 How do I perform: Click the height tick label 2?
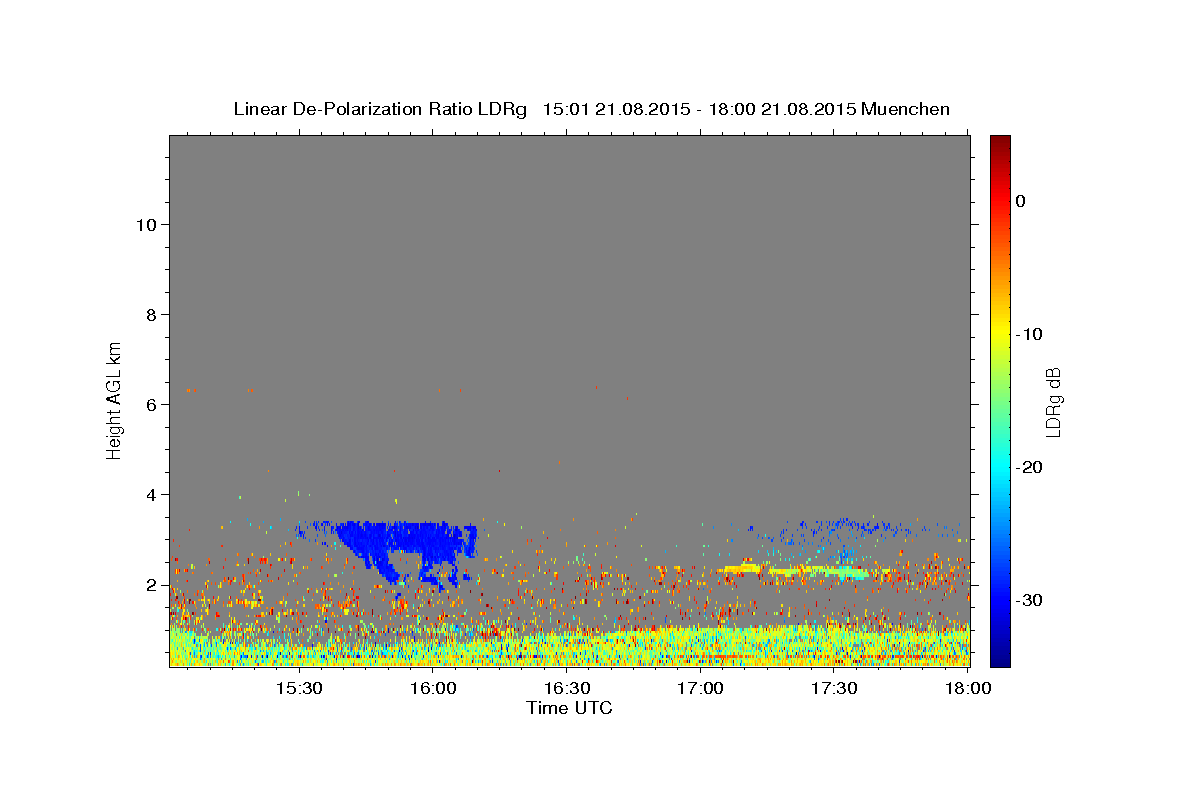click(x=151, y=585)
